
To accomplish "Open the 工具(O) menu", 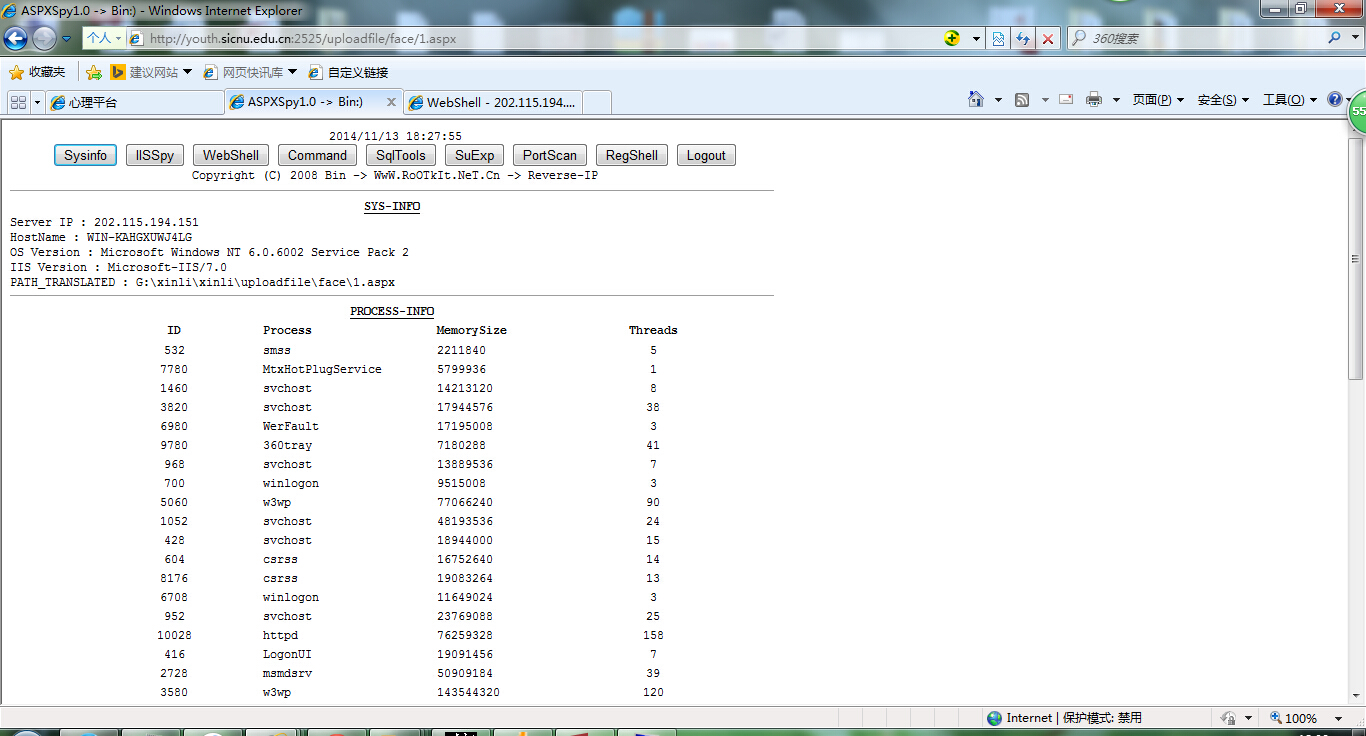I will tap(1290, 100).
